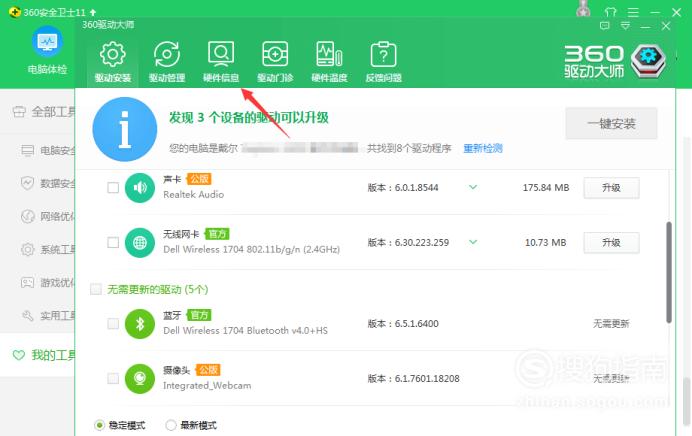Click the 版本：6.1.7601.18208 text
Image resolution: width=692 pixels, height=436 pixels.
click(x=414, y=378)
